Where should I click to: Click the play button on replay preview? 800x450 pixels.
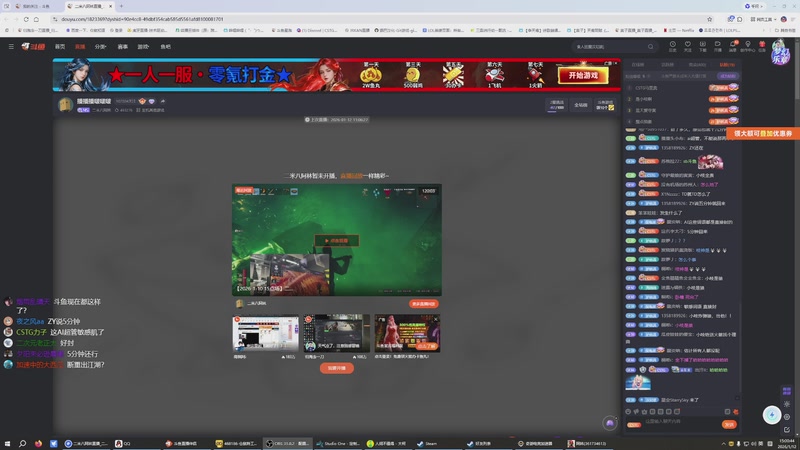coord(336,240)
